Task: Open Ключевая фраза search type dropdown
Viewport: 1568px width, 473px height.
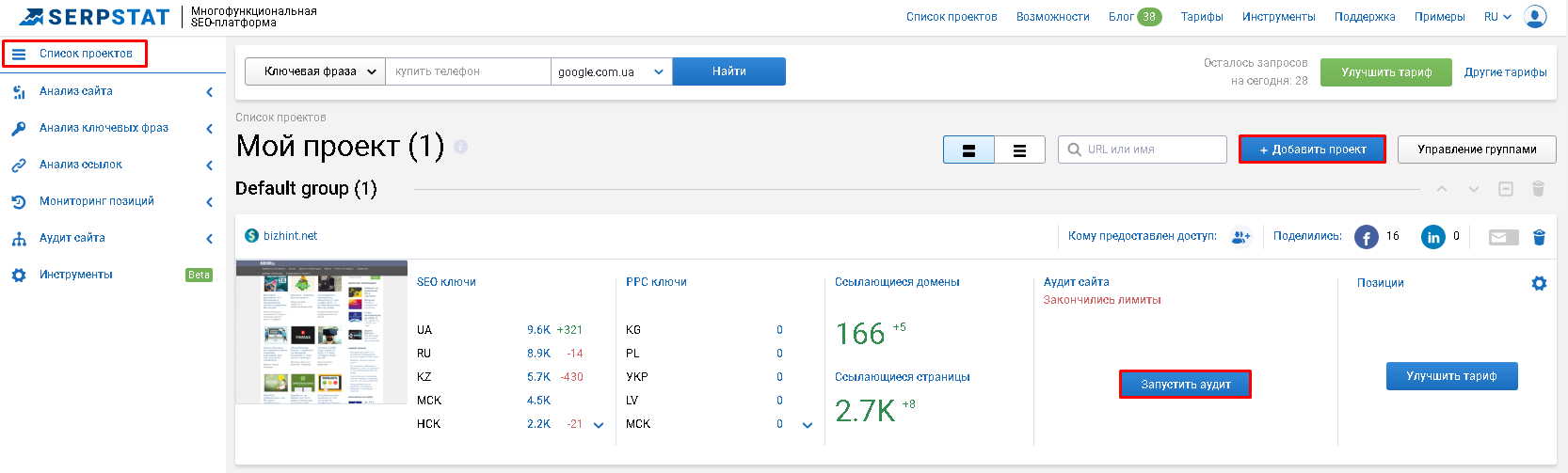Action: 315,71
